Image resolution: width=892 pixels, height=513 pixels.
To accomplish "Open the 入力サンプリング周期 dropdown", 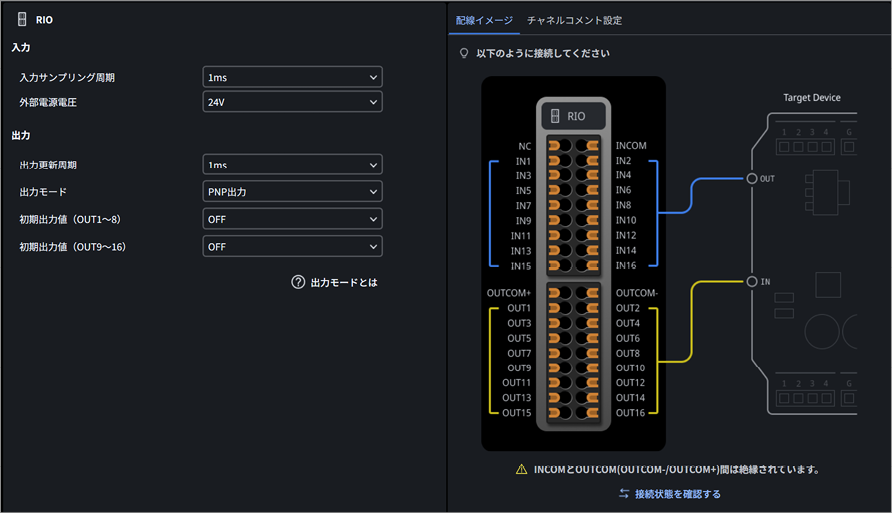I will pos(292,77).
